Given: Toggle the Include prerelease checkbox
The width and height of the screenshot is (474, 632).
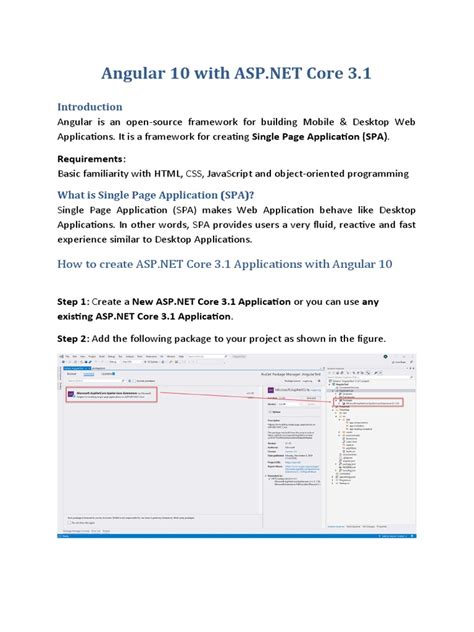Looking at the screenshot, I should [134, 381].
